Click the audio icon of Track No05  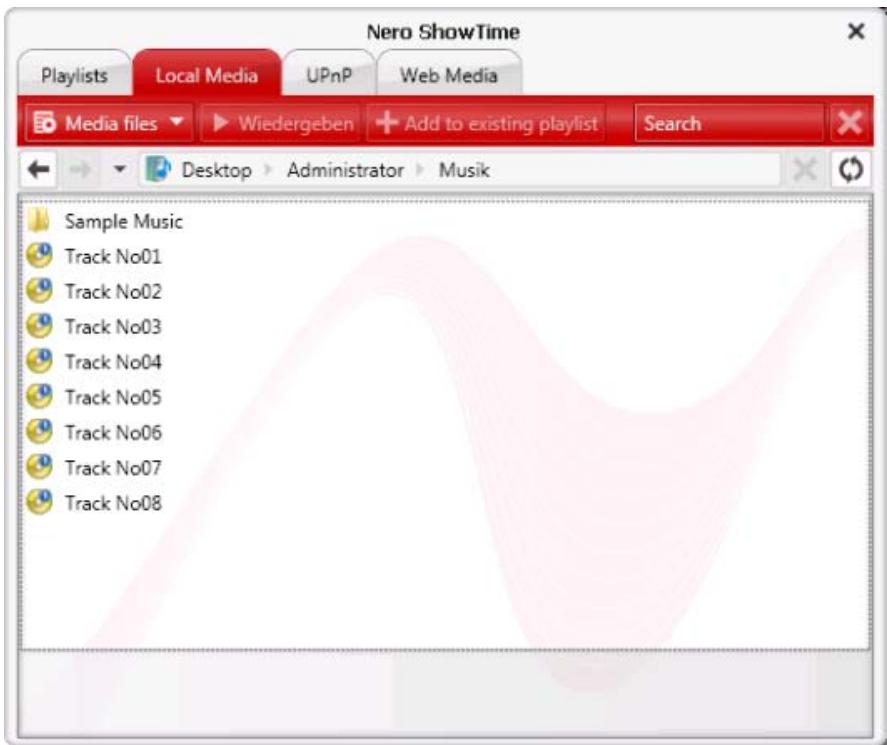click(x=40, y=397)
